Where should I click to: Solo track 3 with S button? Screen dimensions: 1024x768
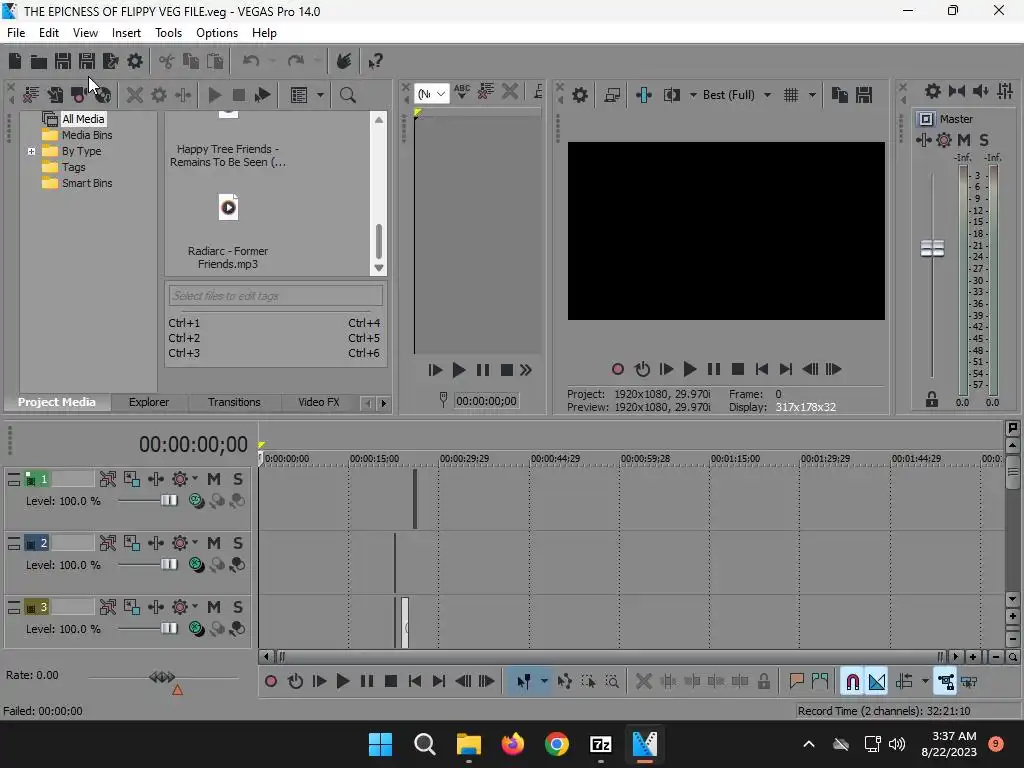pos(238,607)
